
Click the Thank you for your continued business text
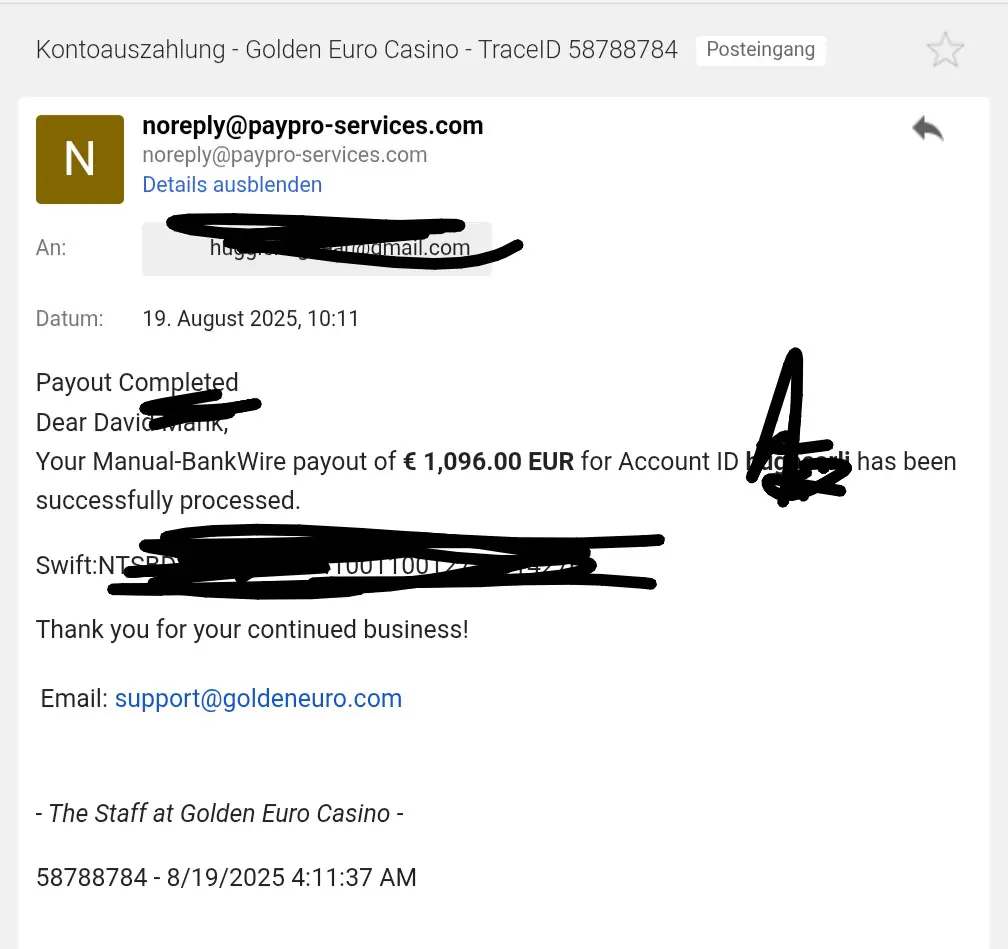pyautogui.click(x=252, y=629)
